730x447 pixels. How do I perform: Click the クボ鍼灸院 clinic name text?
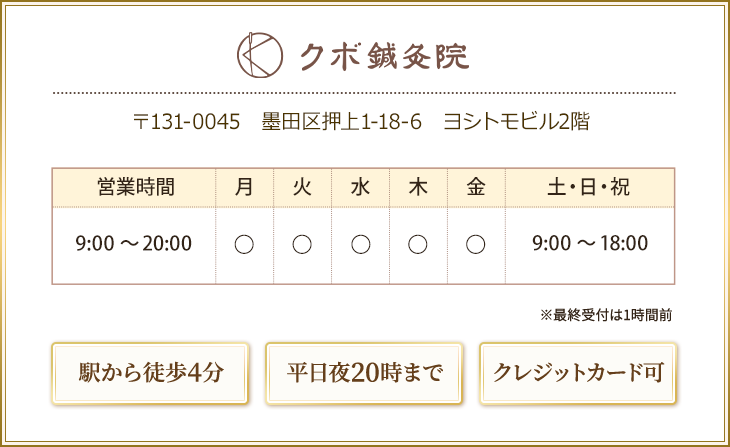pos(384,58)
